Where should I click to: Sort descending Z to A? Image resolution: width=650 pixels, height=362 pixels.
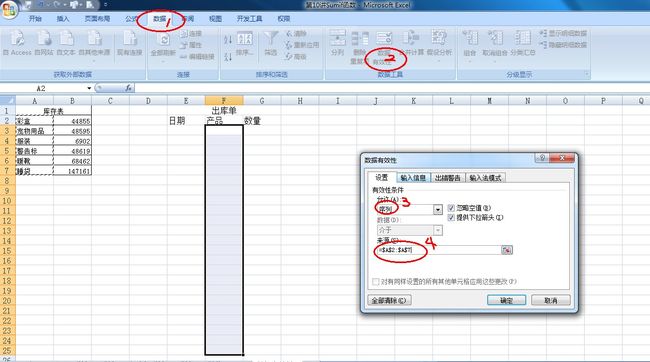(228, 57)
